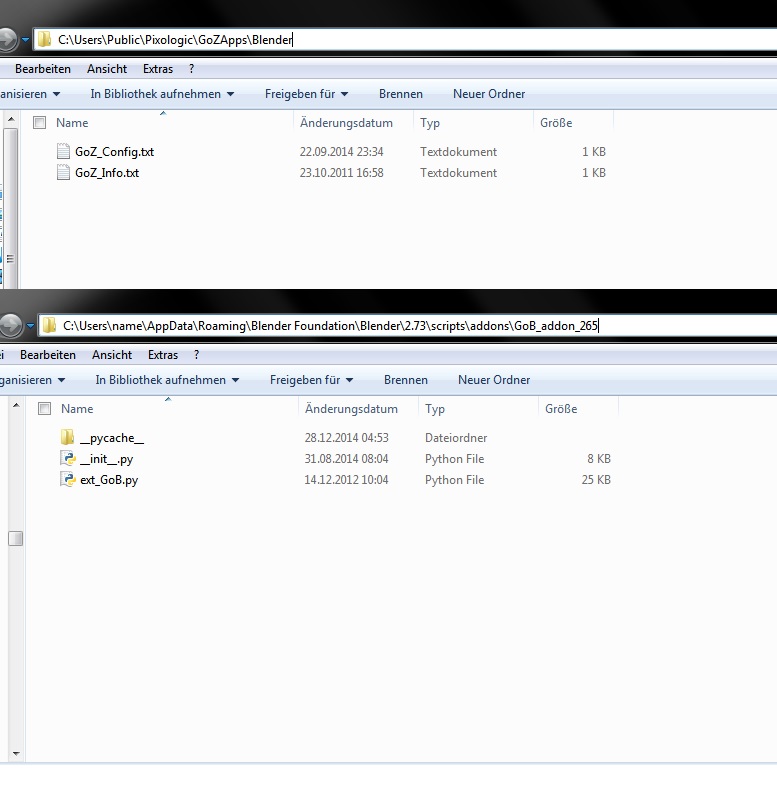Click folder icon in GoZApps Blender address bar
777x785 pixels.
click(44, 40)
